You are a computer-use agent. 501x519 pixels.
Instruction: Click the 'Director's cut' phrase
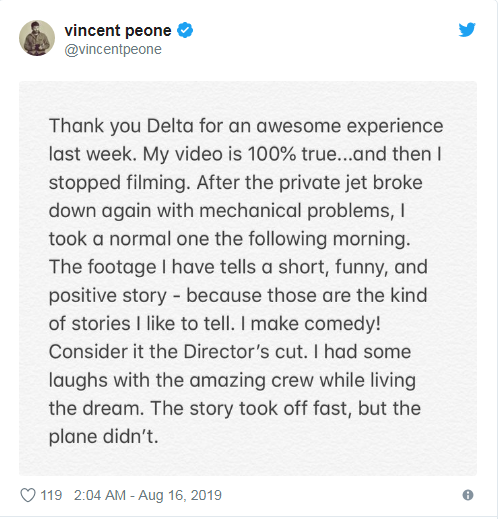pos(244,352)
